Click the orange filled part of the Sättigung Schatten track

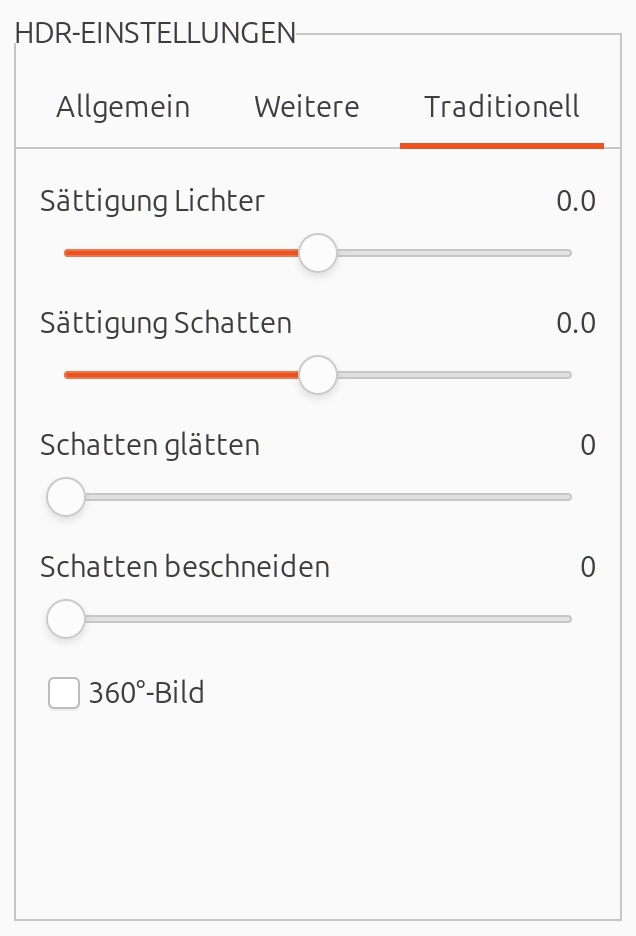[180, 375]
